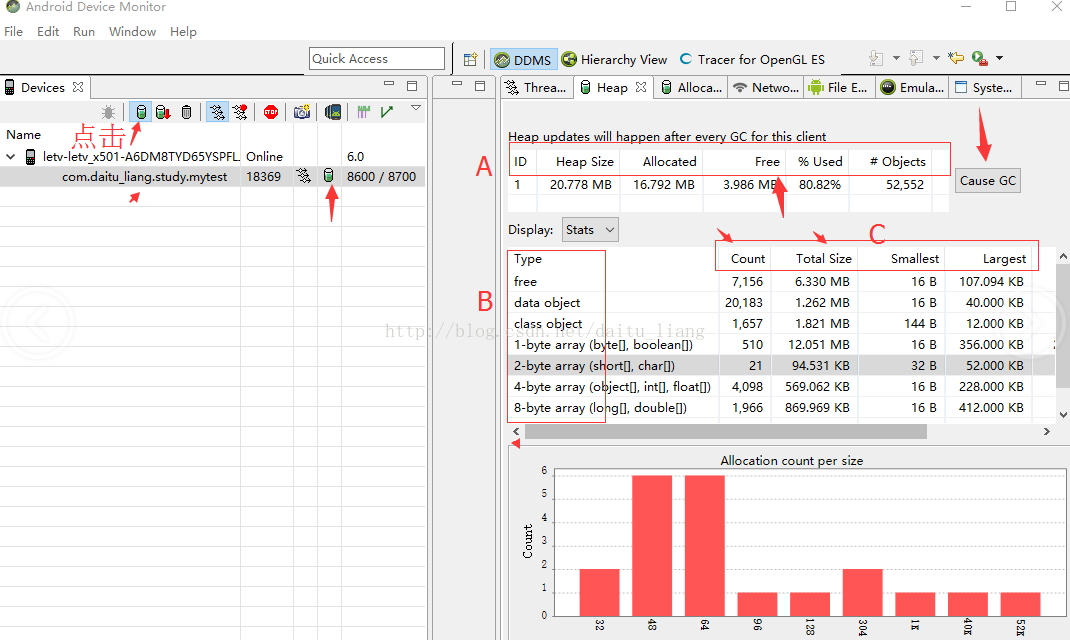Image resolution: width=1070 pixels, height=640 pixels.
Task: Click the thread icon in mytest row
Action: tap(304, 176)
